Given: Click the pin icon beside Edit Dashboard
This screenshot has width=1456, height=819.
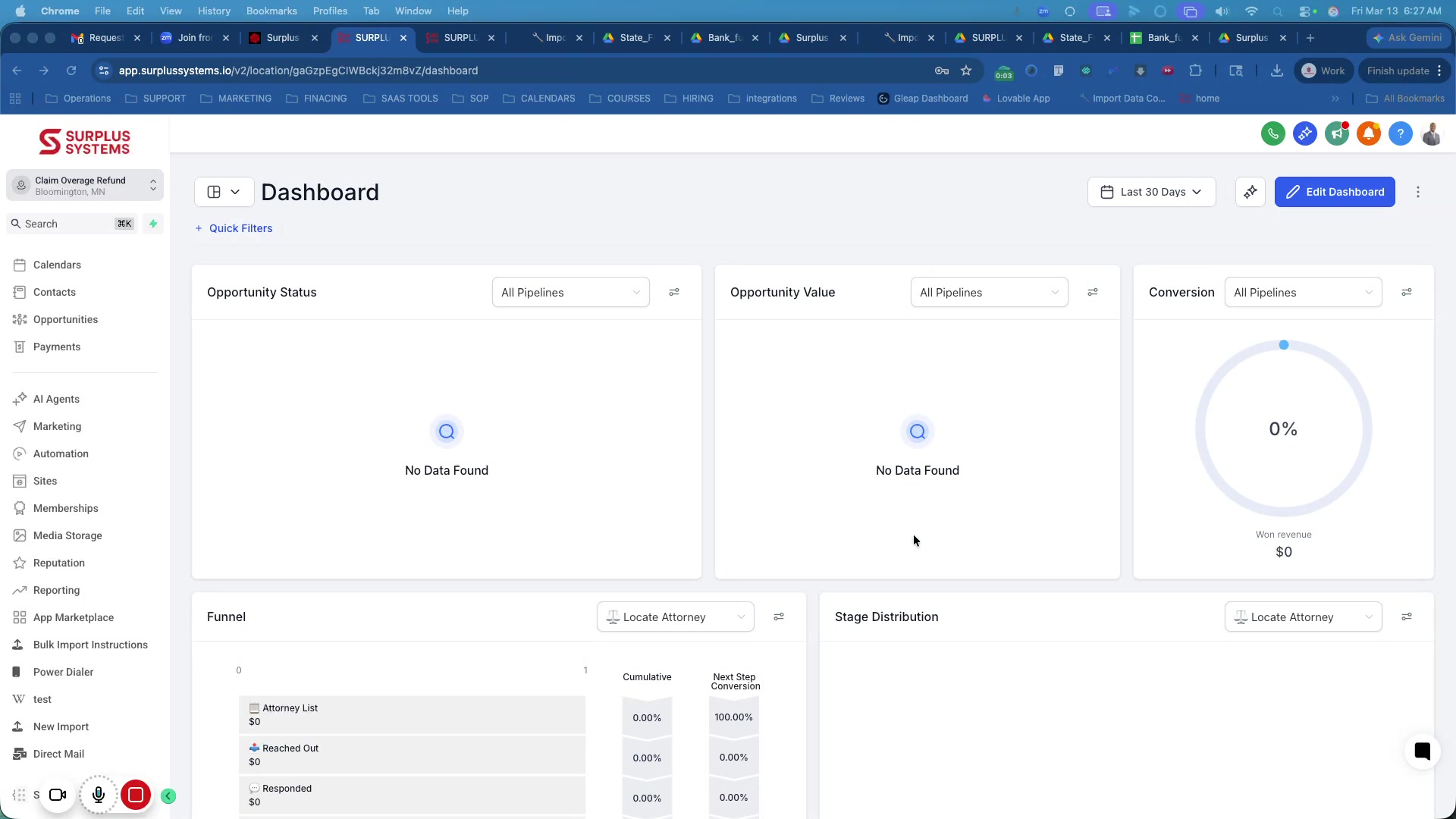Looking at the screenshot, I should click(1250, 192).
